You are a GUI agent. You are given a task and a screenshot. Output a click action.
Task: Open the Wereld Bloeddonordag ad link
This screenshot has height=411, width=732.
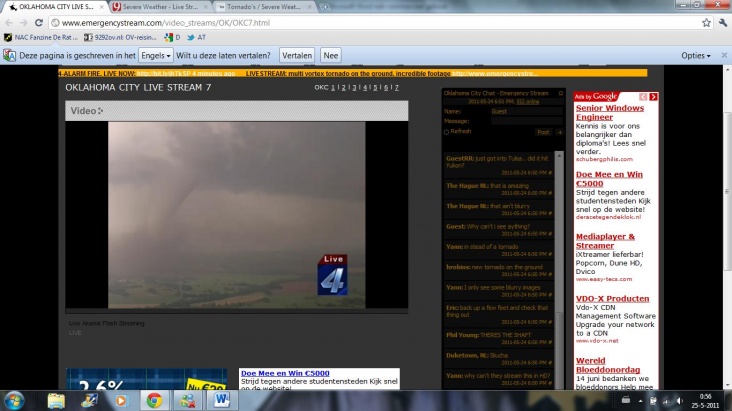pos(608,365)
